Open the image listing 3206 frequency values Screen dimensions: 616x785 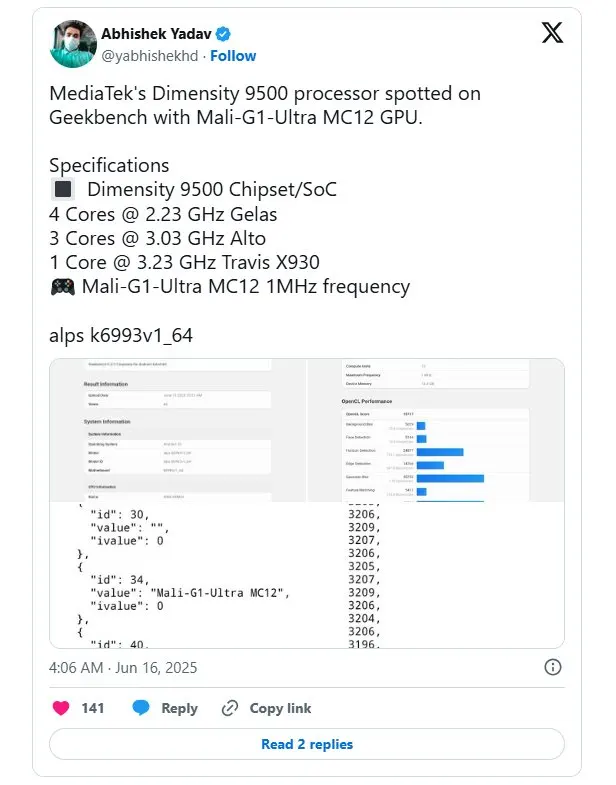pos(437,575)
